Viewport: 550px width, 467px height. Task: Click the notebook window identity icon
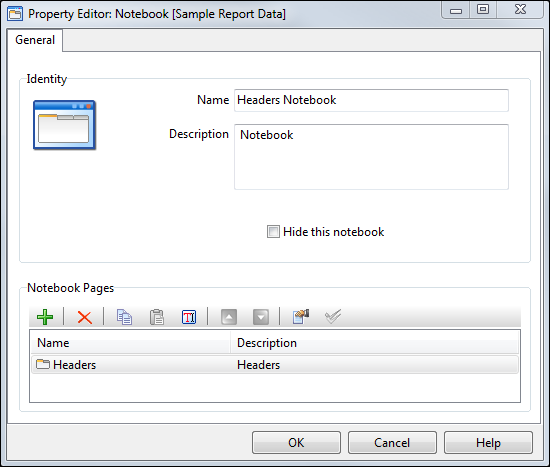pyautogui.click(x=65, y=125)
